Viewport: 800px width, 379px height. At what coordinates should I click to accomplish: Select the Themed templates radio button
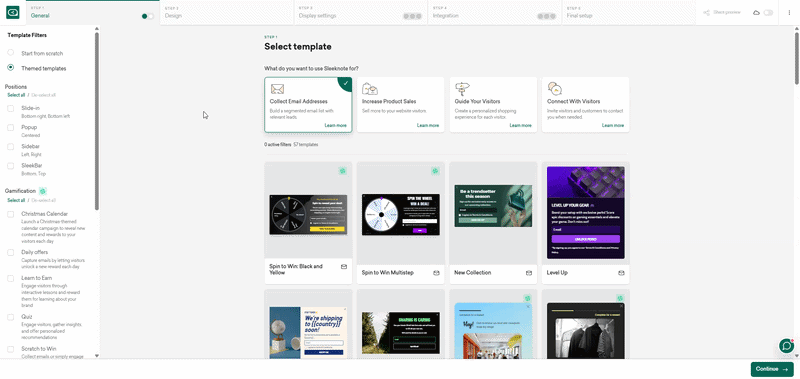click(11, 67)
